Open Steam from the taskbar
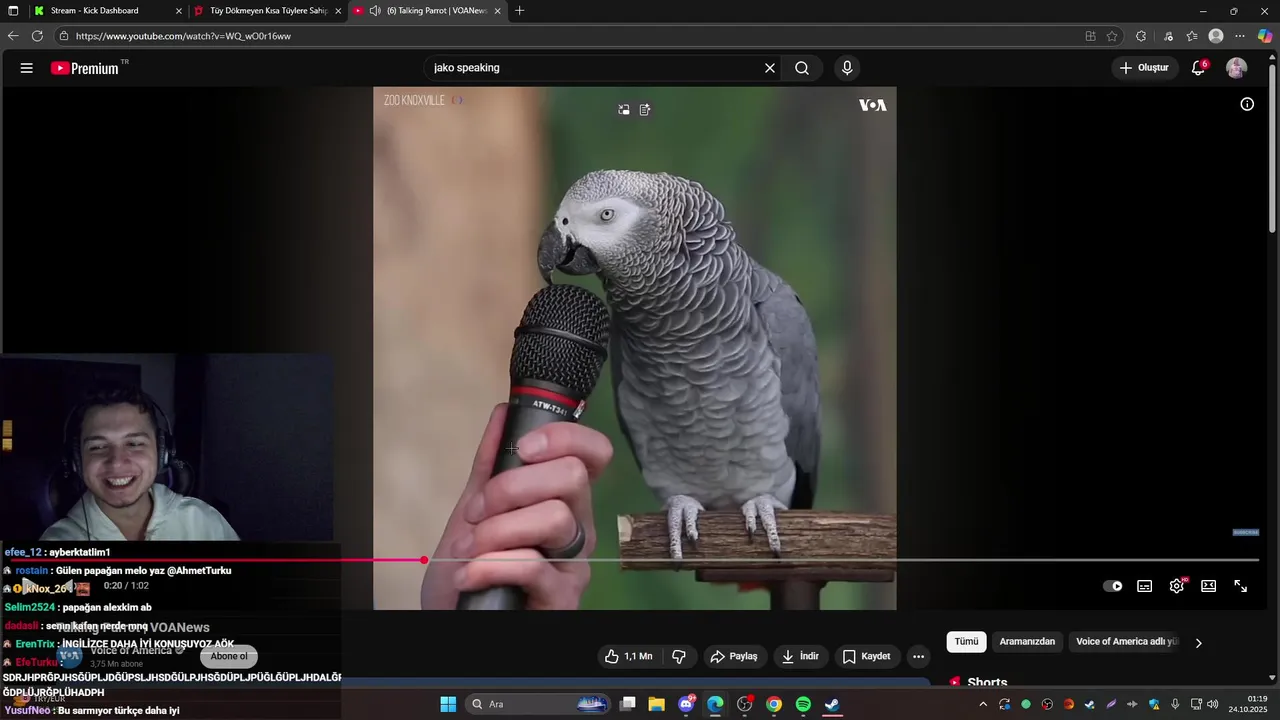This screenshot has height=720, width=1280. tap(832, 704)
